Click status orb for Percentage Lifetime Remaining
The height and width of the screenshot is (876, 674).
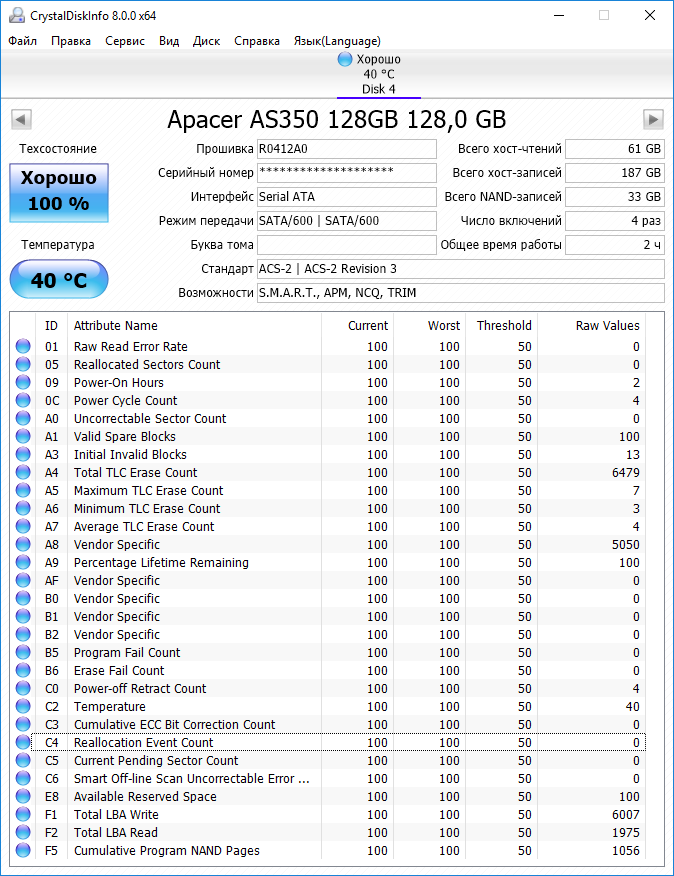click(x=23, y=562)
